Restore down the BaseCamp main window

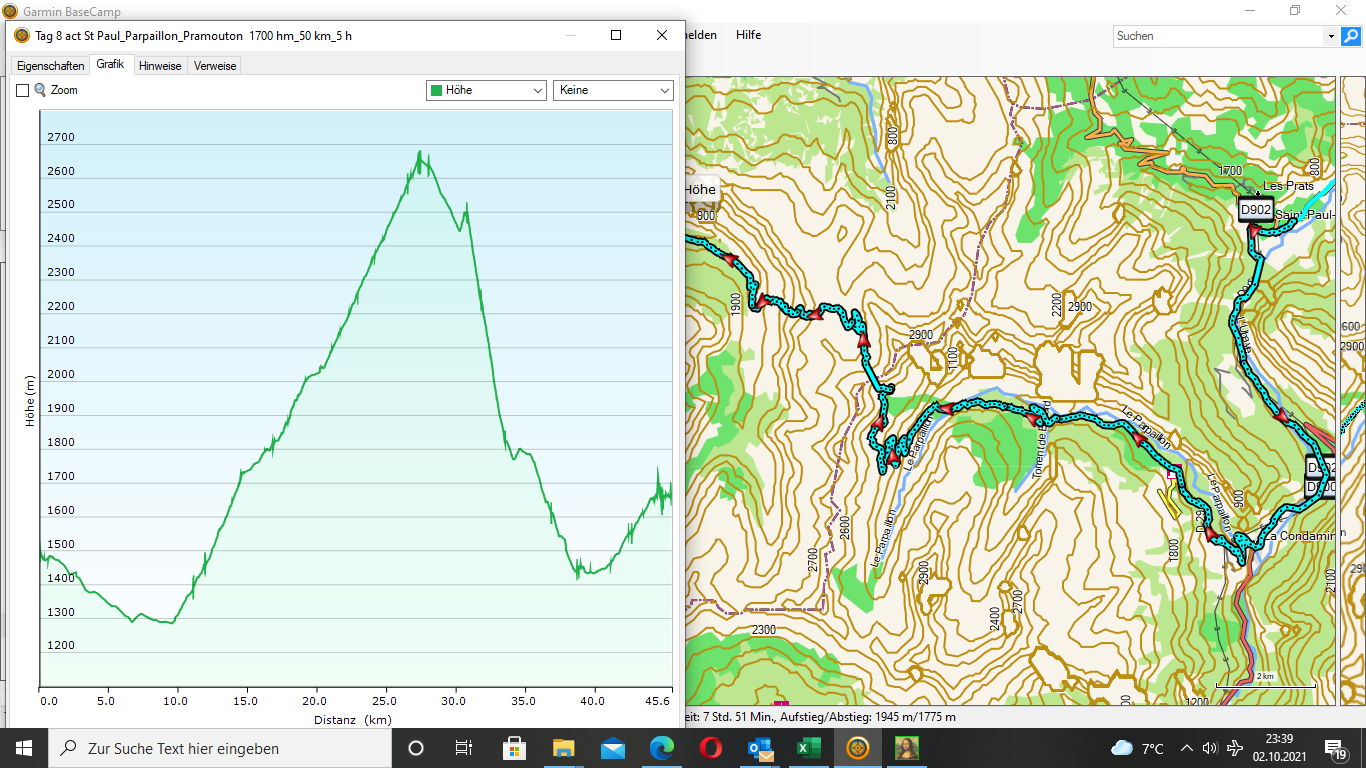pos(1295,10)
